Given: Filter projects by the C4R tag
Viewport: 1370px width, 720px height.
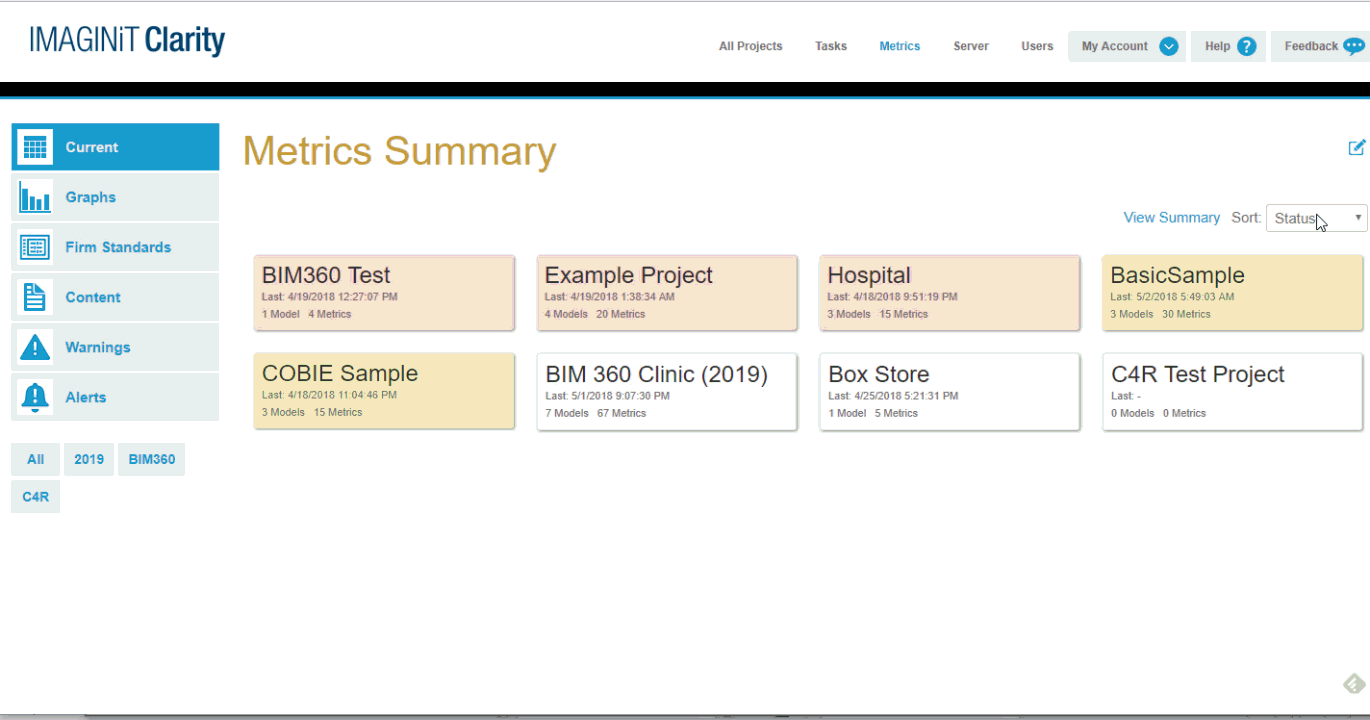Looking at the screenshot, I should pyautogui.click(x=36, y=496).
